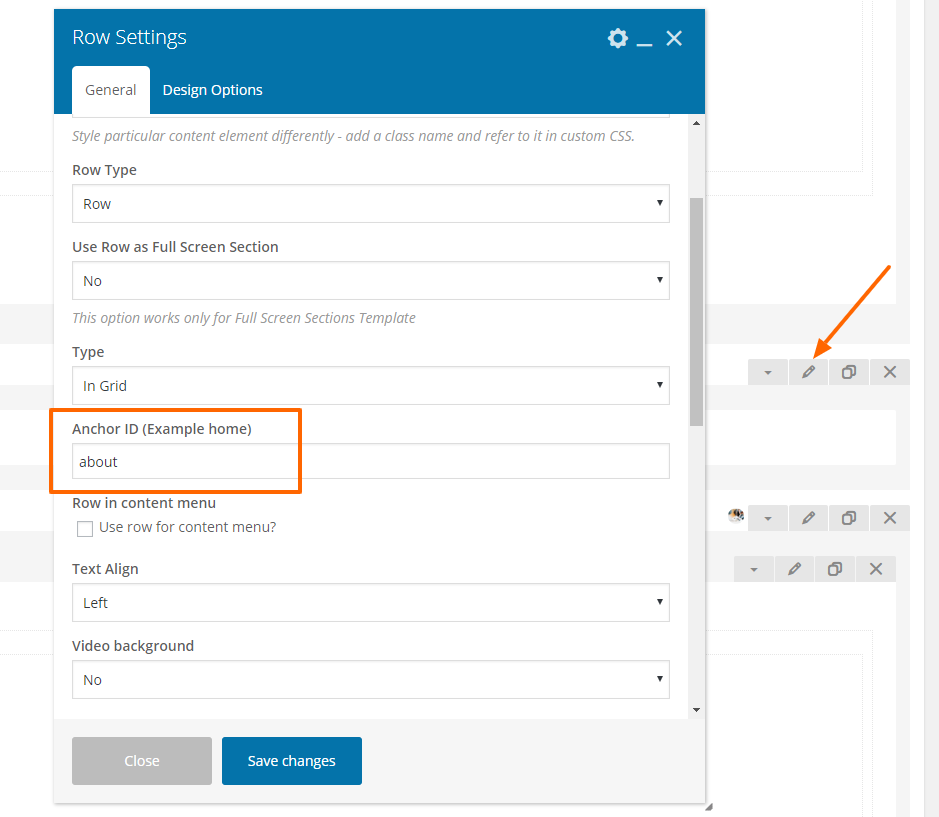This screenshot has height=817, width=939.
Task: Delete the row in the toolbar with the orange arrow
Action: (x=890, y=372)
